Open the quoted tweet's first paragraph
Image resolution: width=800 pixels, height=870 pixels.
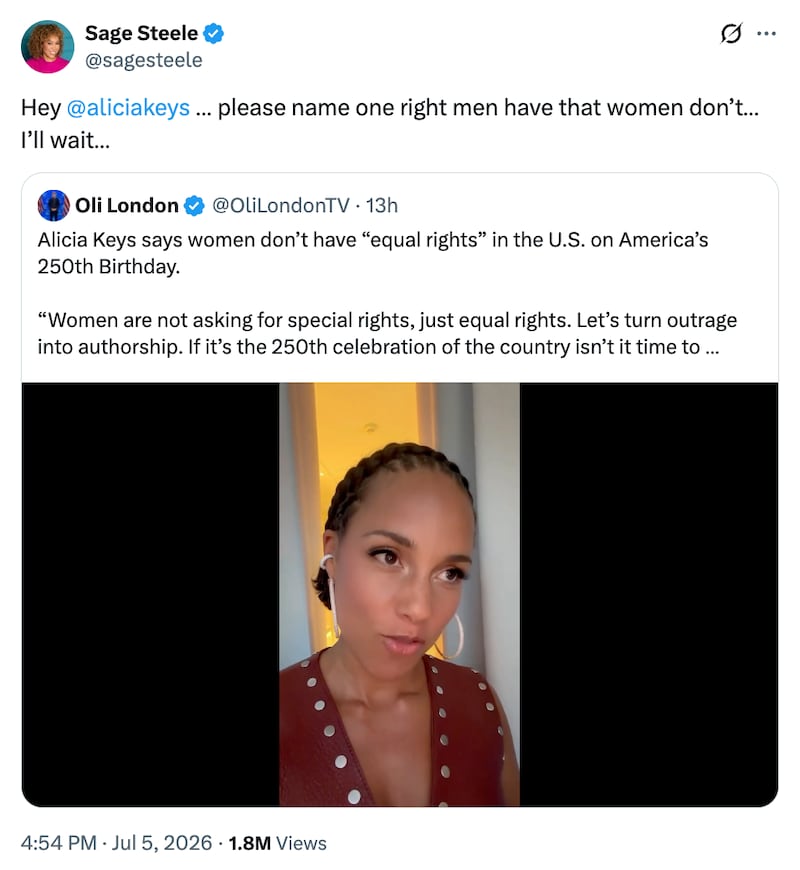tap(373, 253)
